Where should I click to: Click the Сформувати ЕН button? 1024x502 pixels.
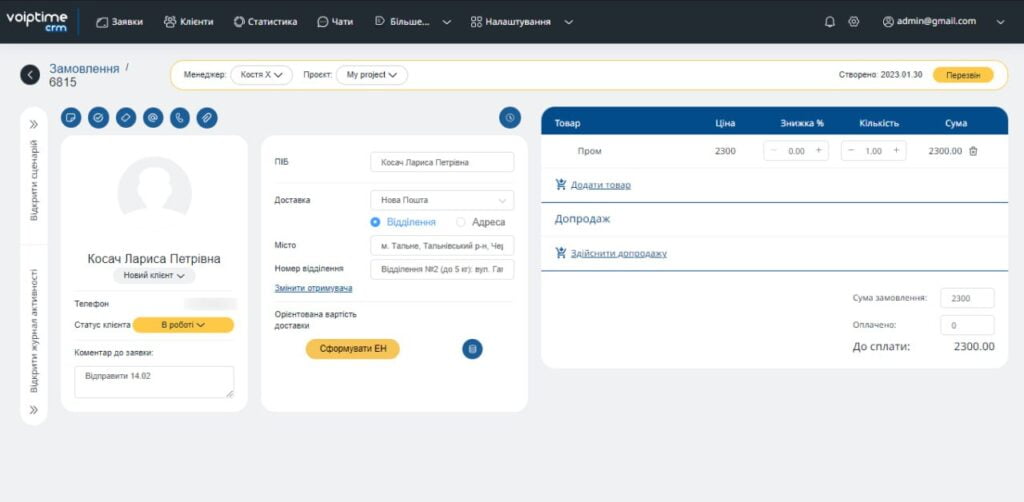(353, 349)
